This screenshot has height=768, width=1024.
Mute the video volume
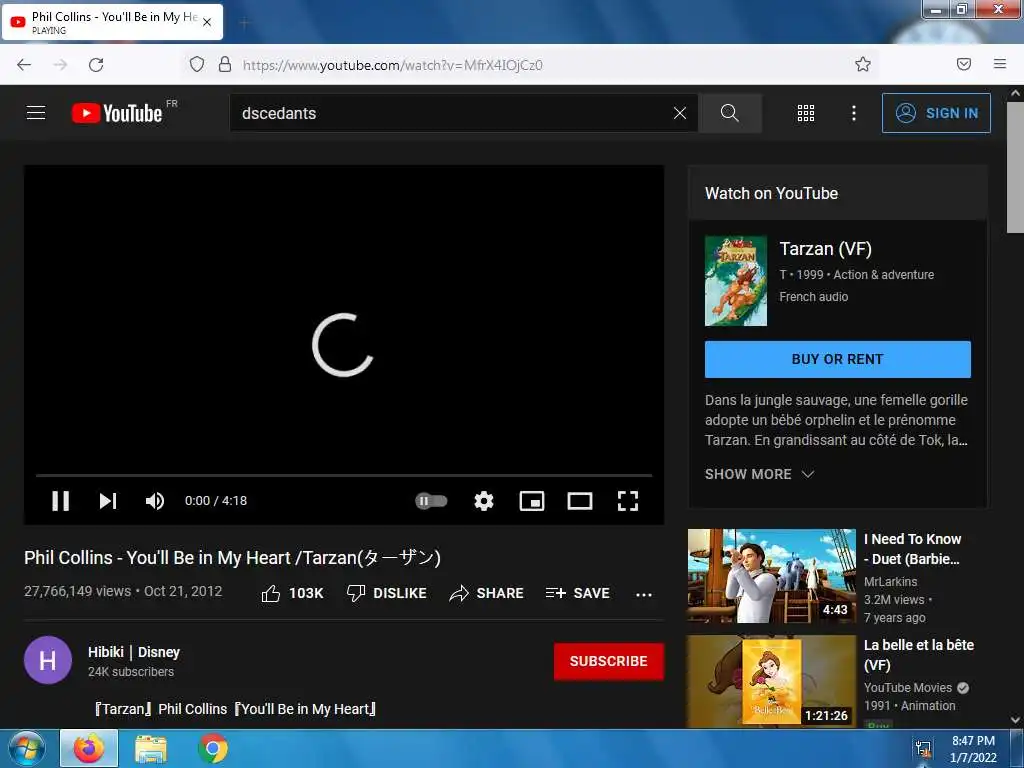coord(155,501)
